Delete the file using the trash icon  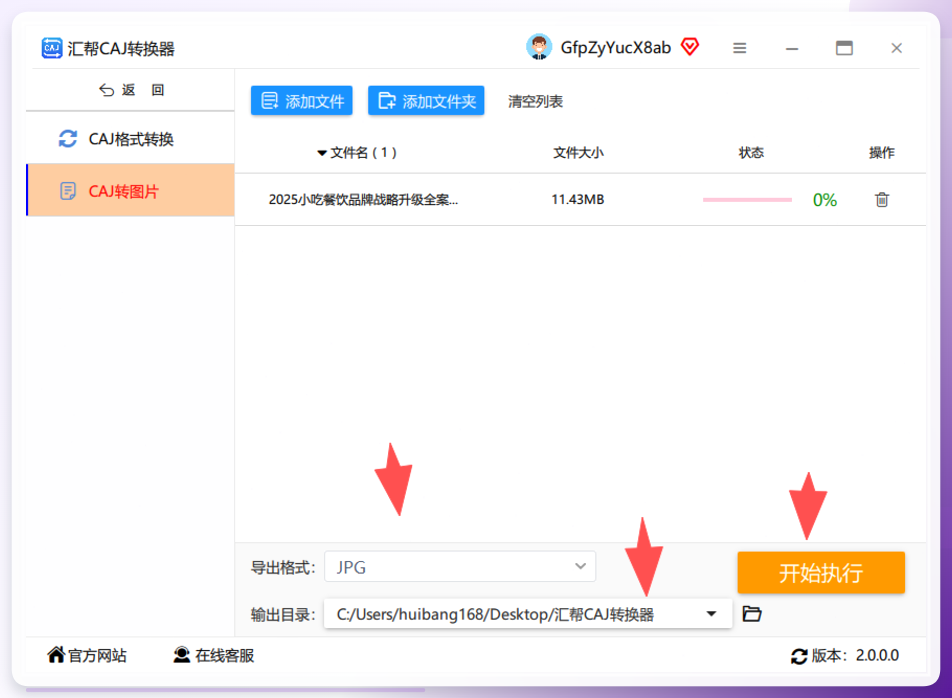(x=882, y=199)
